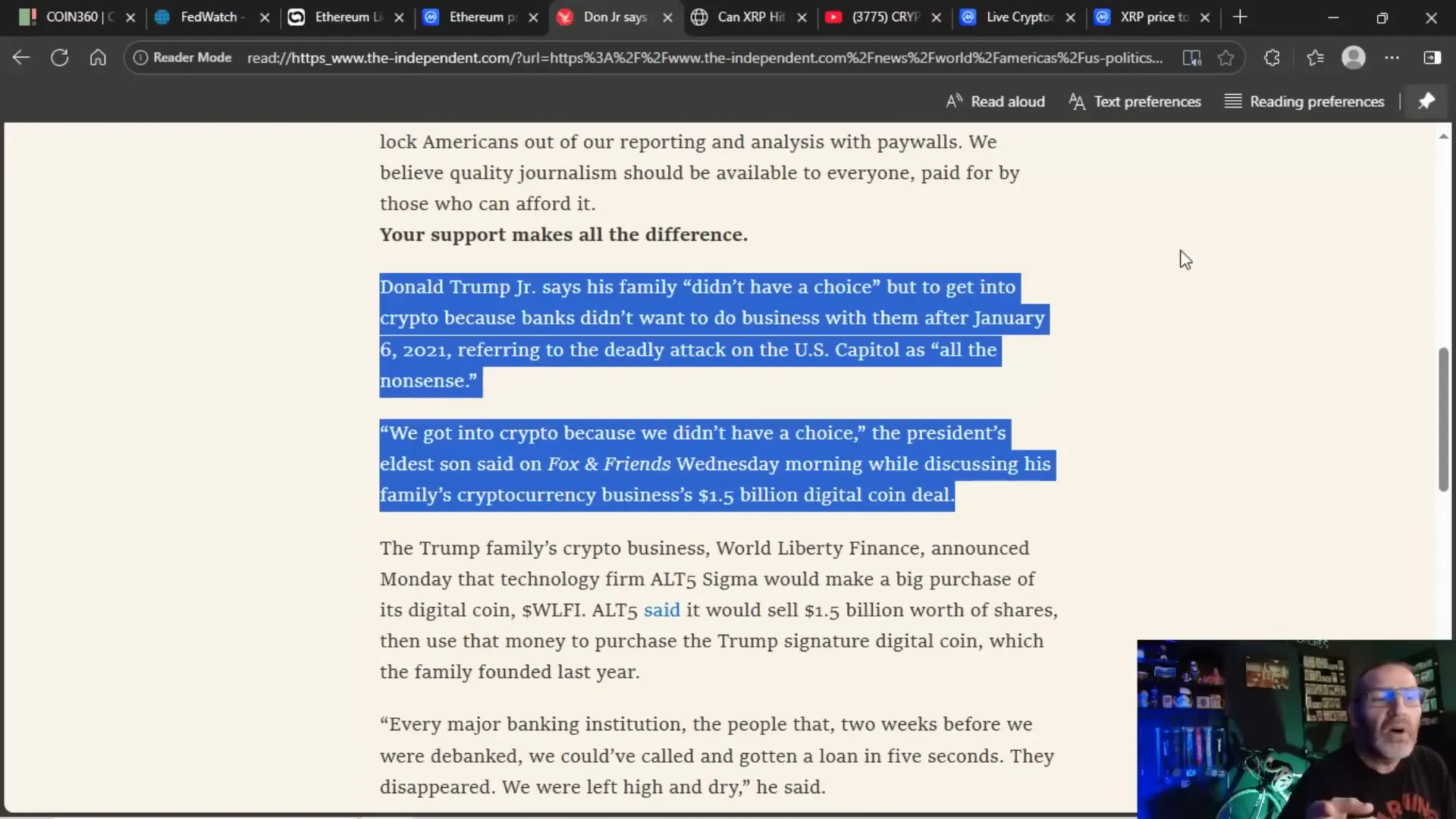Click the Ethereum Li tab favicon
Image resolution: width=1456 pixels, height=819 pixels.
coord(297,17)
